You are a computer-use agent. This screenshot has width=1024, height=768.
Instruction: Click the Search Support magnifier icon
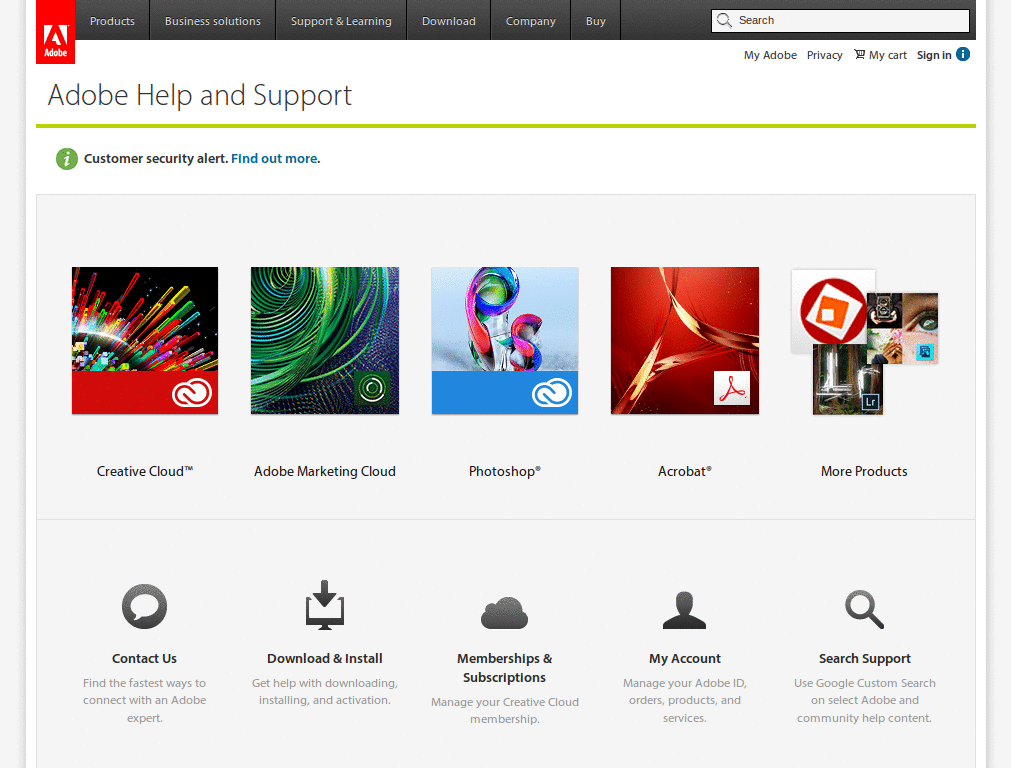[x=864, y=609]
